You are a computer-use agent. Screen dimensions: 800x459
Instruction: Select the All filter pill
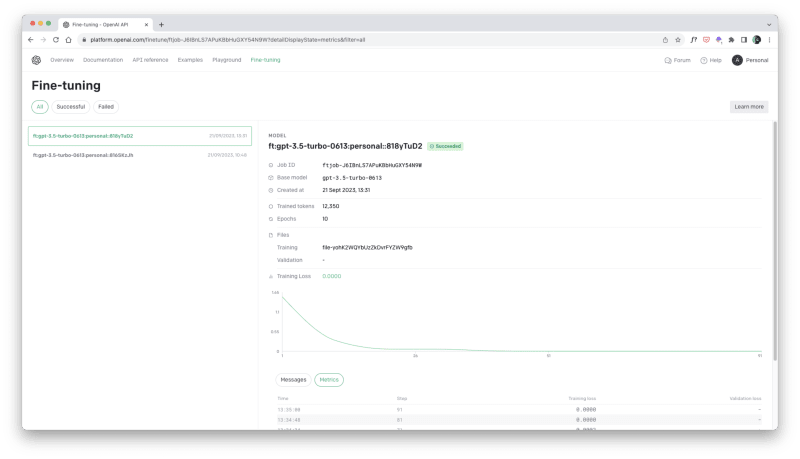tap(40, 107)
